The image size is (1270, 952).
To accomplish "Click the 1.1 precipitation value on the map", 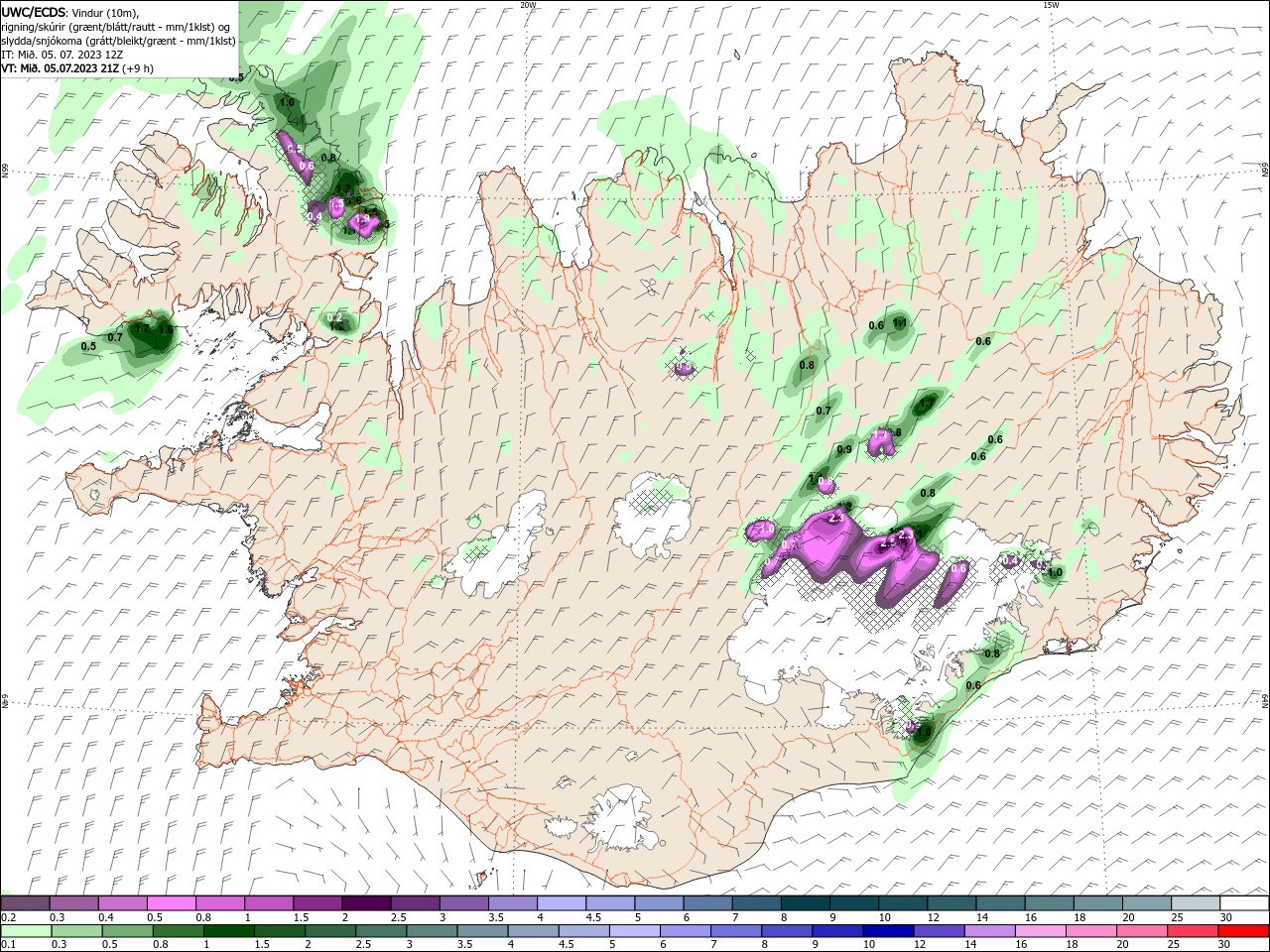I will pyautogui.click(x=900, y=323).
